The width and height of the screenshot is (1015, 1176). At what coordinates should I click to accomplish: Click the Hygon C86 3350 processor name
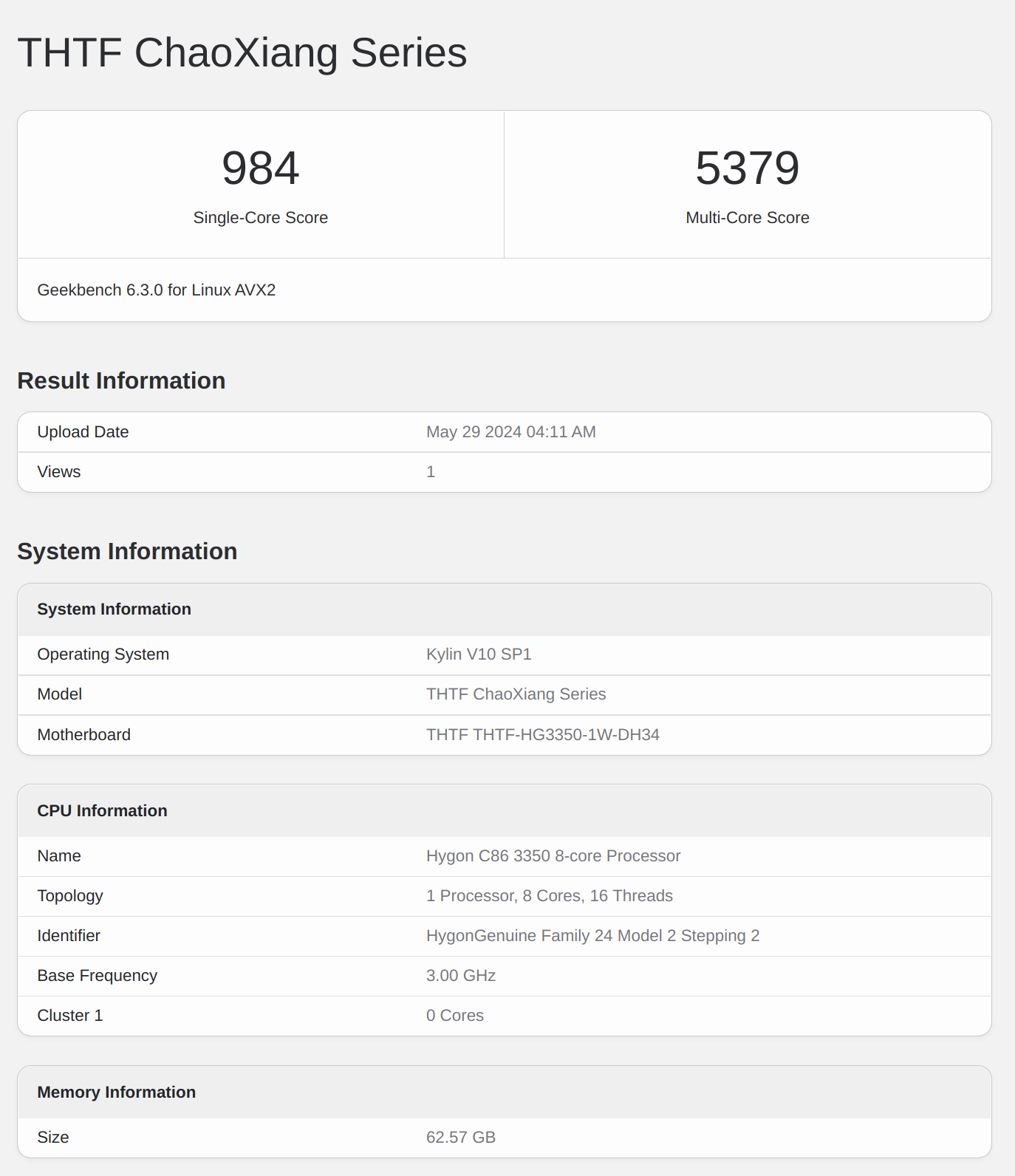tap(553, 856)
